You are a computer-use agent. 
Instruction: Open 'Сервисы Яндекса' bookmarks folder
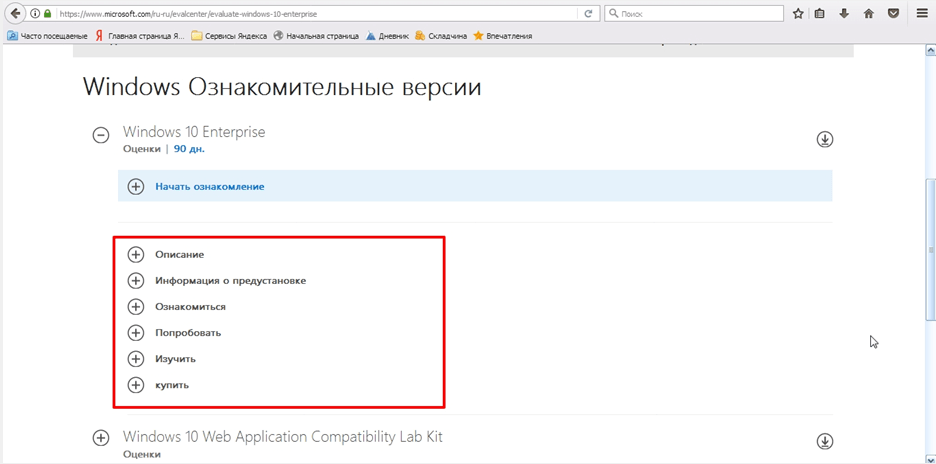[229, 36]
